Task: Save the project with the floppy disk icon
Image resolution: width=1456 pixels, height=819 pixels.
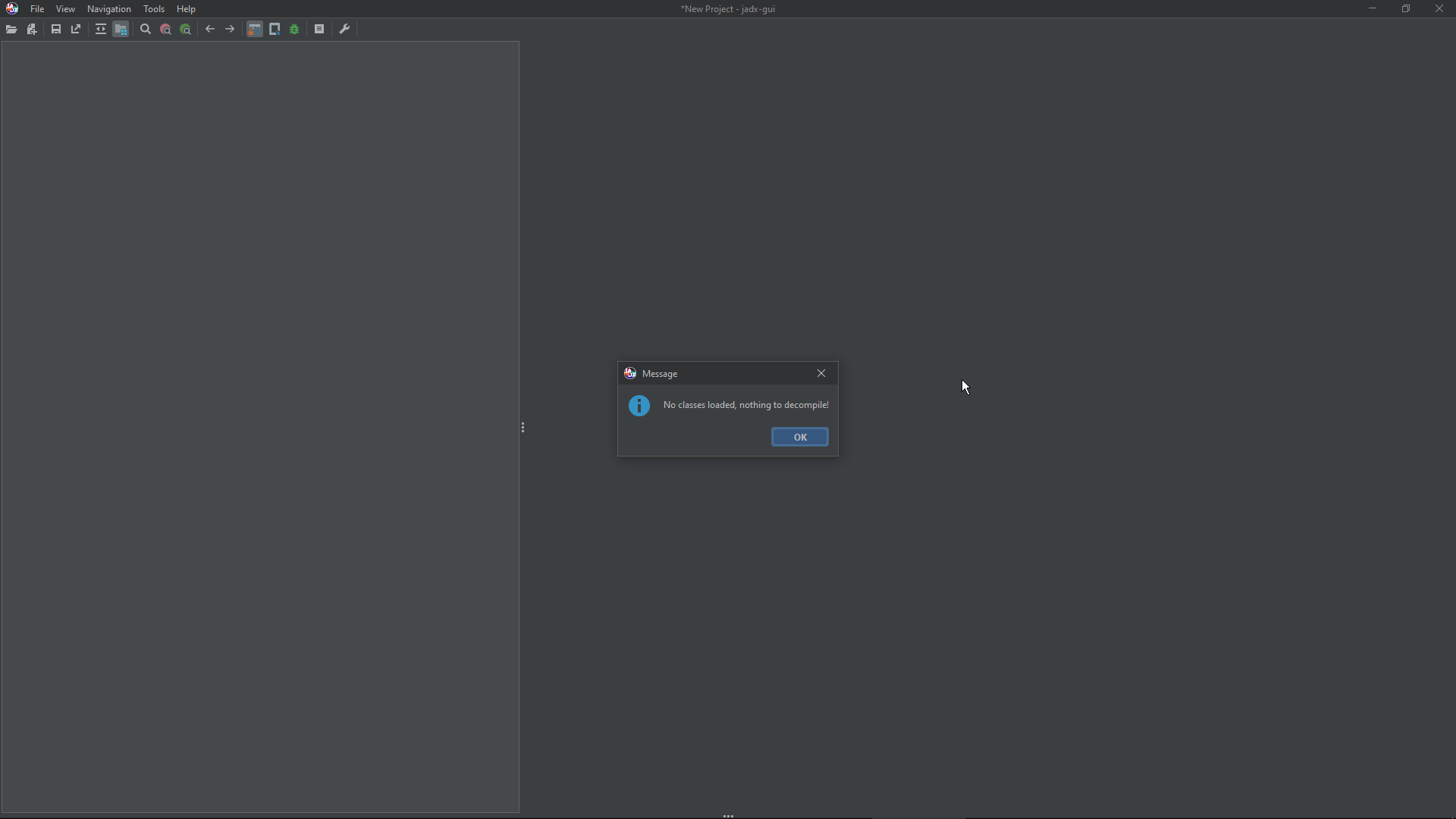Action: (x=56, y=29)
